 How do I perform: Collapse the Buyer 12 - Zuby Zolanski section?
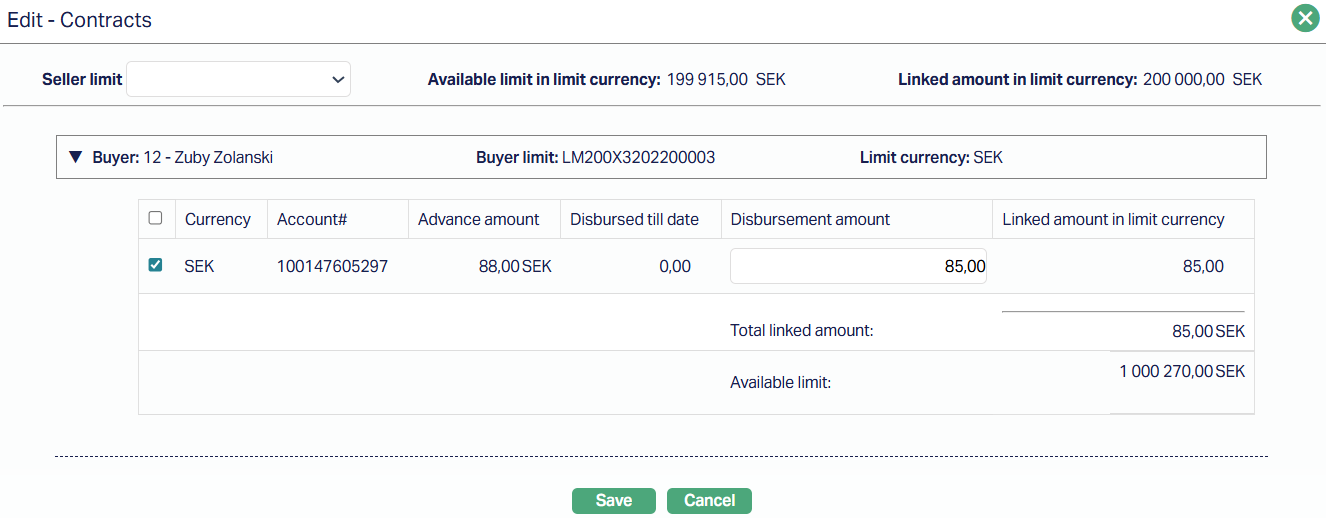[75, 158]
